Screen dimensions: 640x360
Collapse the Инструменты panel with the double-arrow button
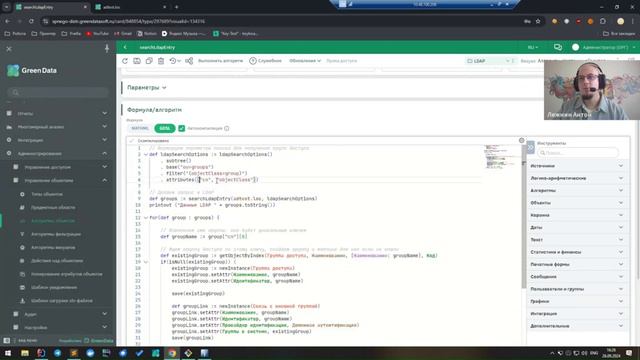(530, 147)
